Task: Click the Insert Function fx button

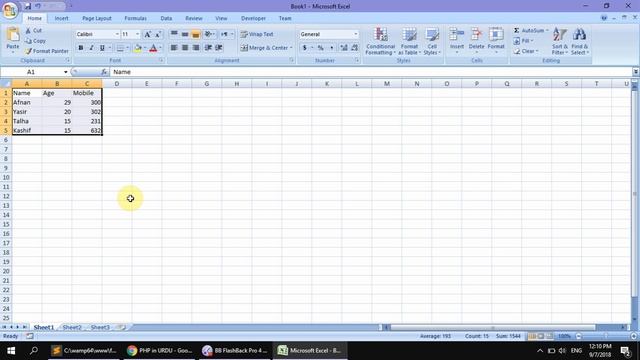Action: pyautogui.click(x=104, y=72)
